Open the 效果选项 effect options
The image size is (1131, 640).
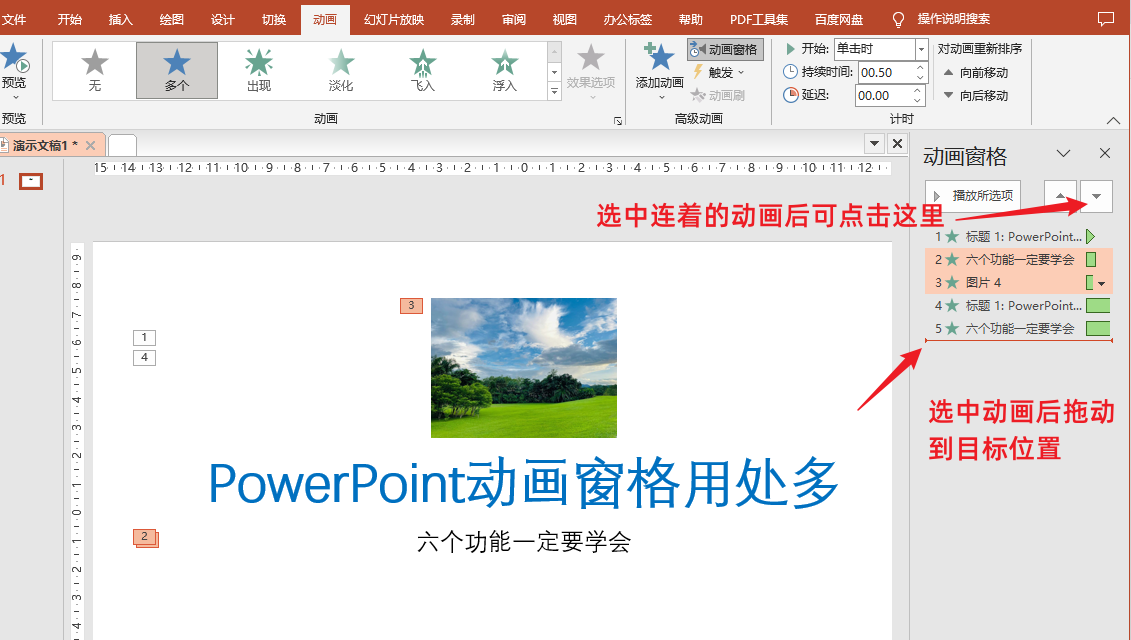click(591, 70)
